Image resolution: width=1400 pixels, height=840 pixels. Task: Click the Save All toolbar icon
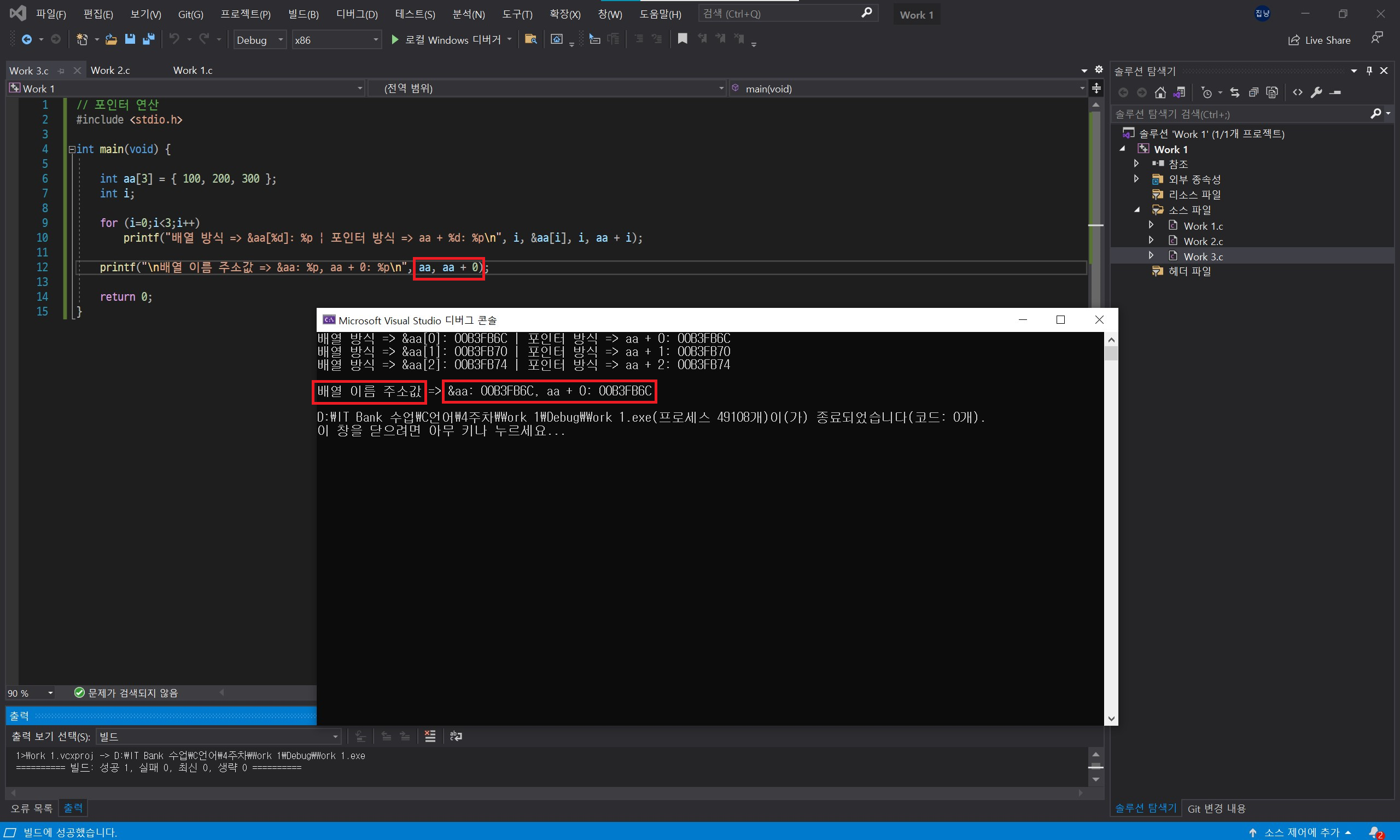click(x=149, y=39)
